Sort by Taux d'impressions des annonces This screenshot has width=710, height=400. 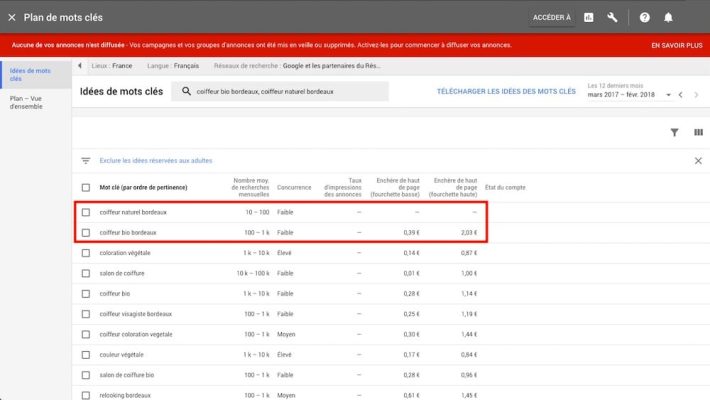(342, 187)
